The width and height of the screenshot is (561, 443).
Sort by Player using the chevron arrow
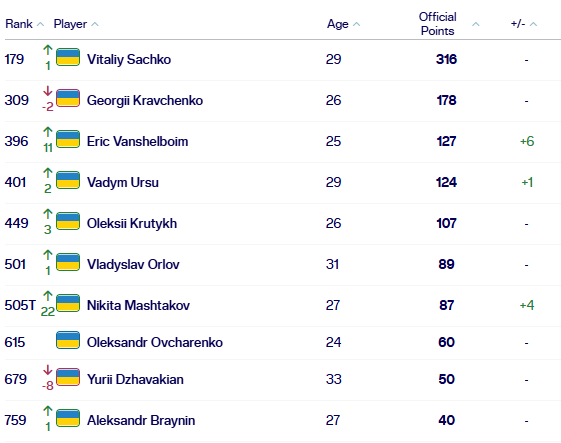(95, 24)
